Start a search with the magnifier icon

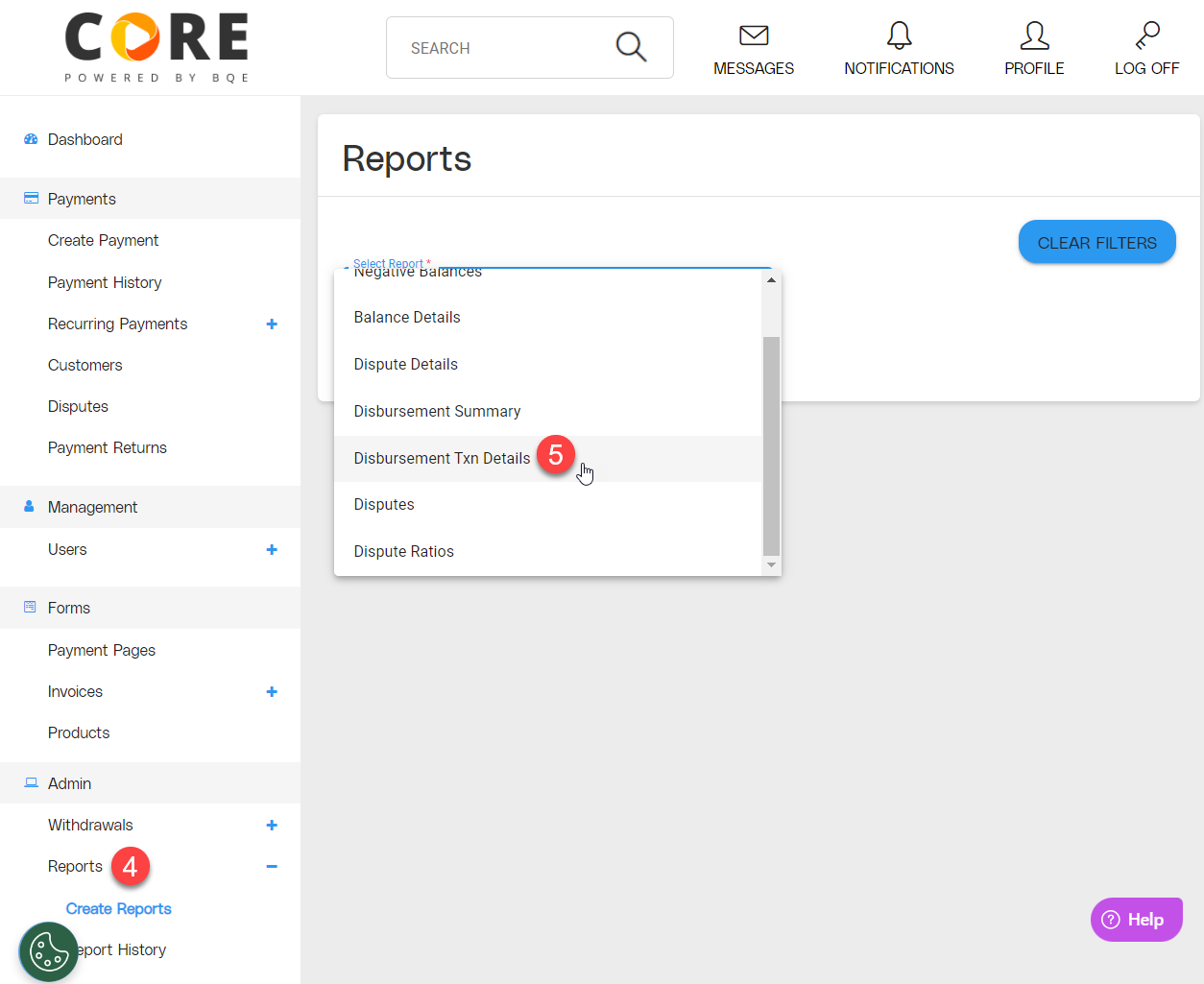tap(631, 46)
